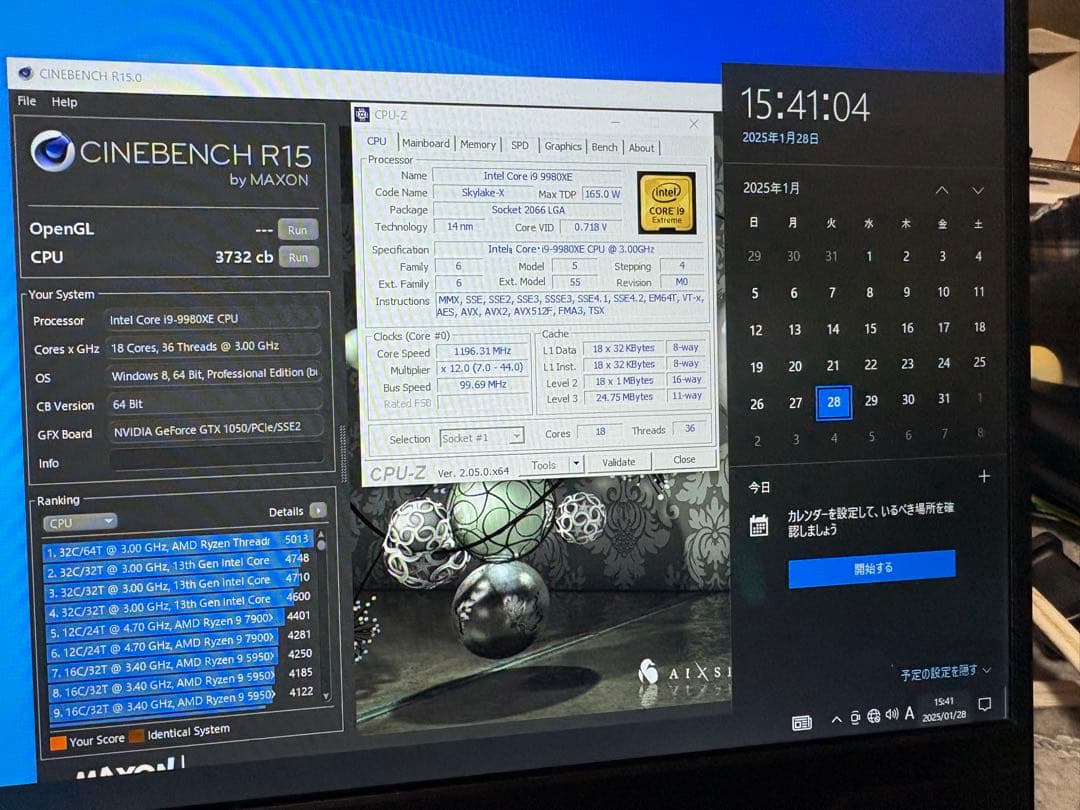
Task: Open the Socket #1 selection dropdown
Action: [x=517, y=437]
